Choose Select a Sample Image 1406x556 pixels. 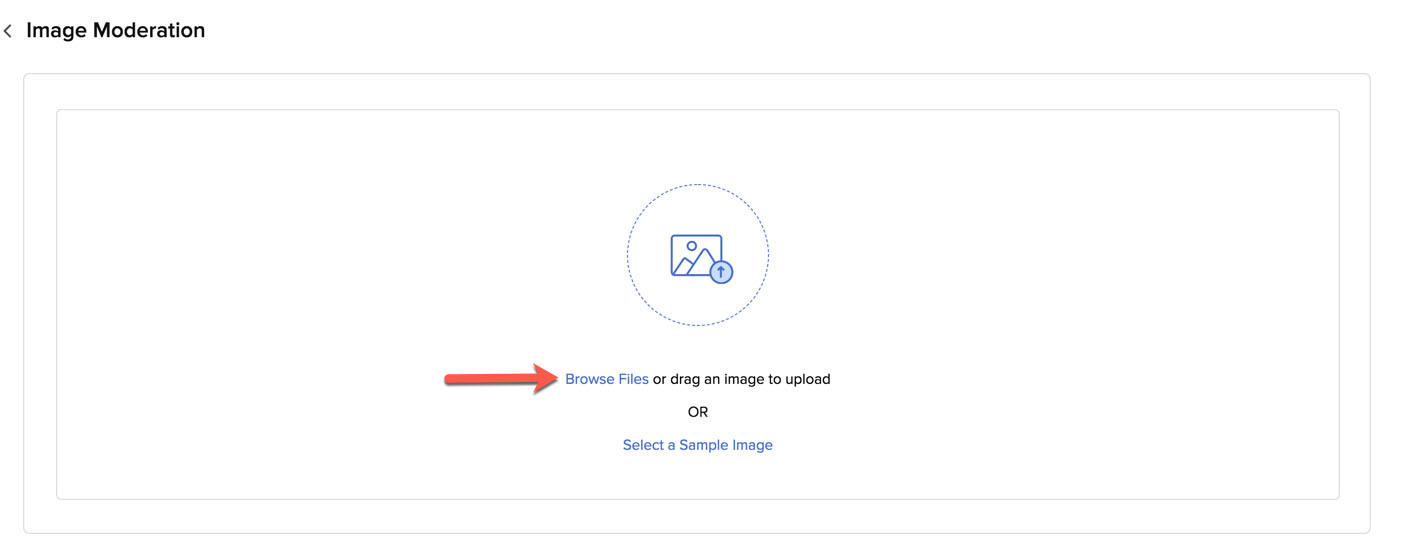(697, 445)
